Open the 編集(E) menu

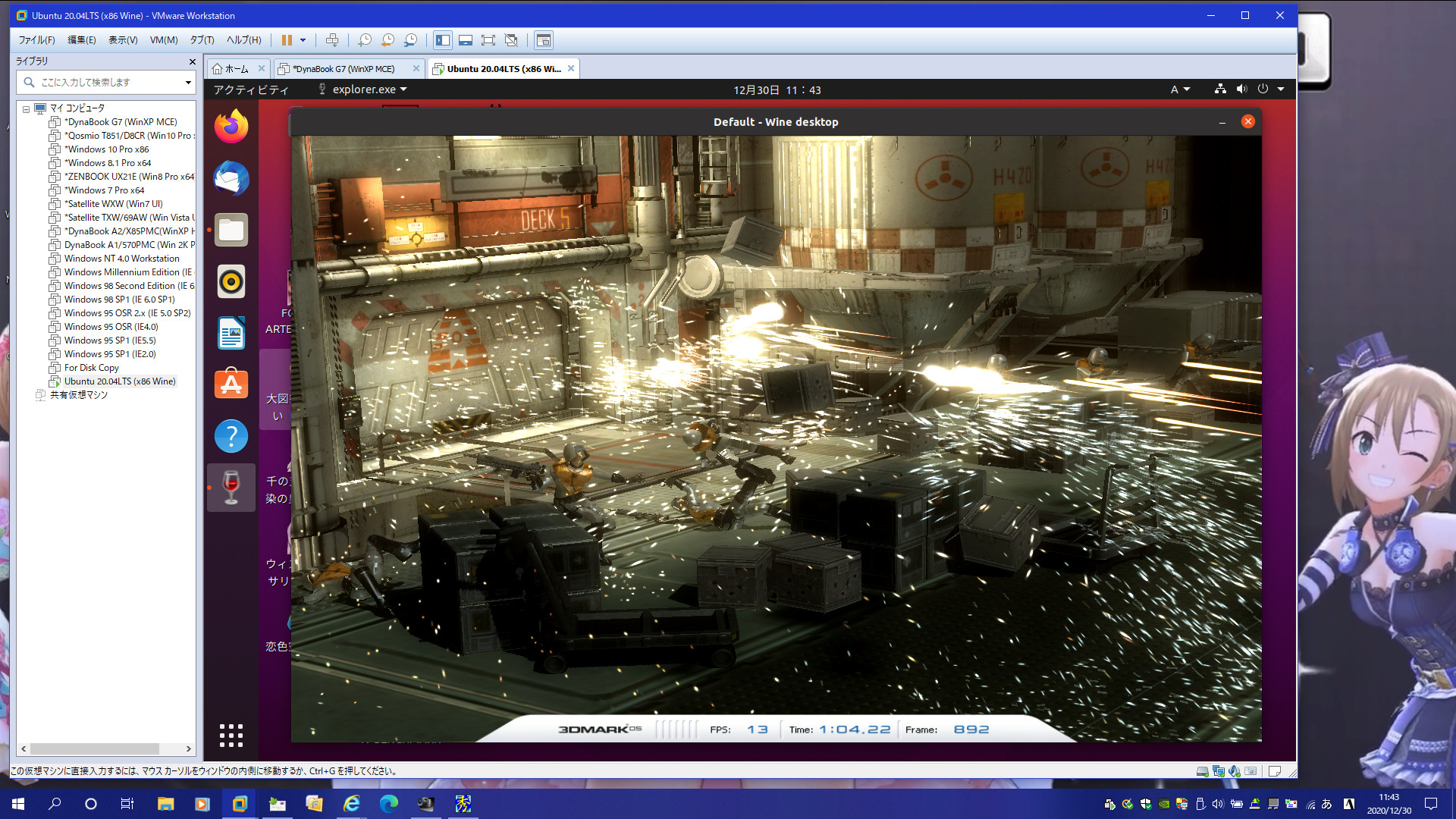tap(82, 40)
